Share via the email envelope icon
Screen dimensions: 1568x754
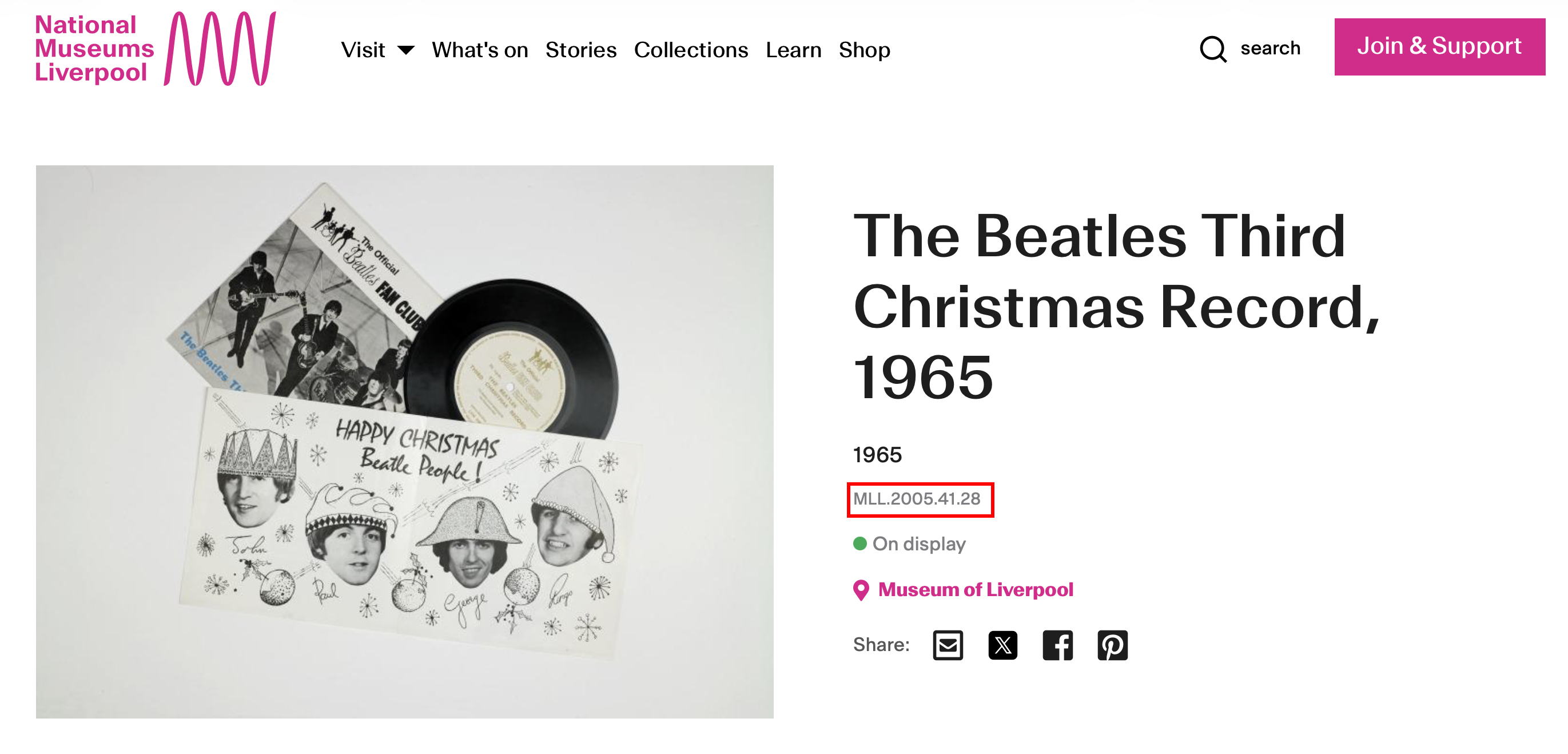point(947,645)
